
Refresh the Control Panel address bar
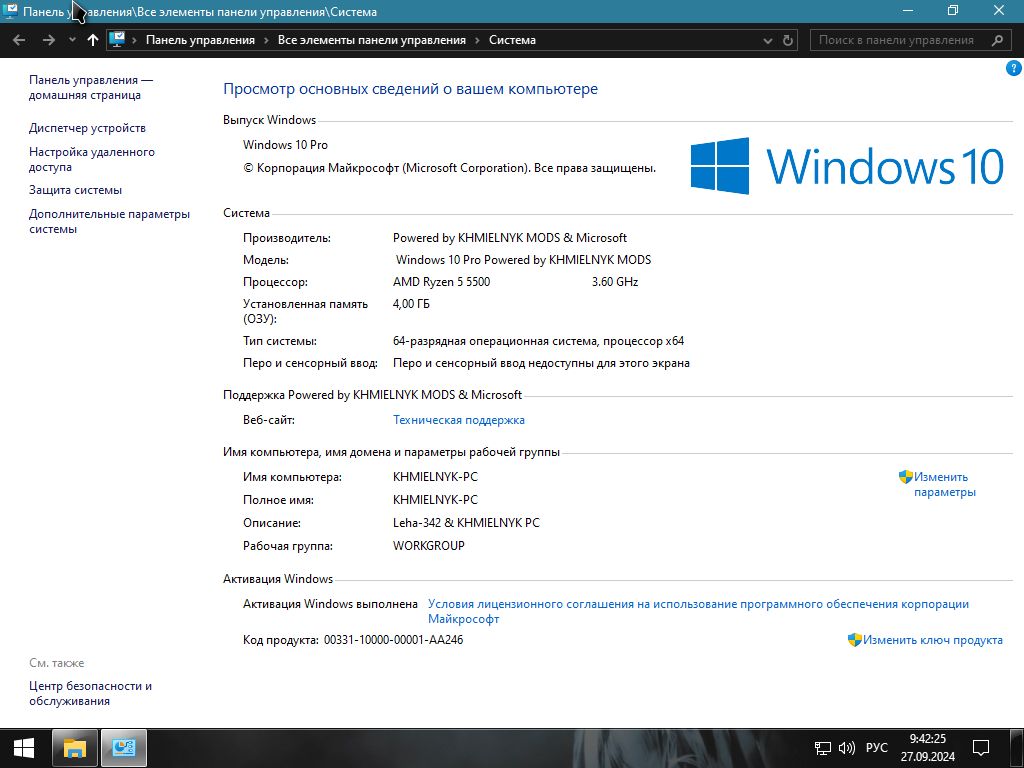point(788,40)
